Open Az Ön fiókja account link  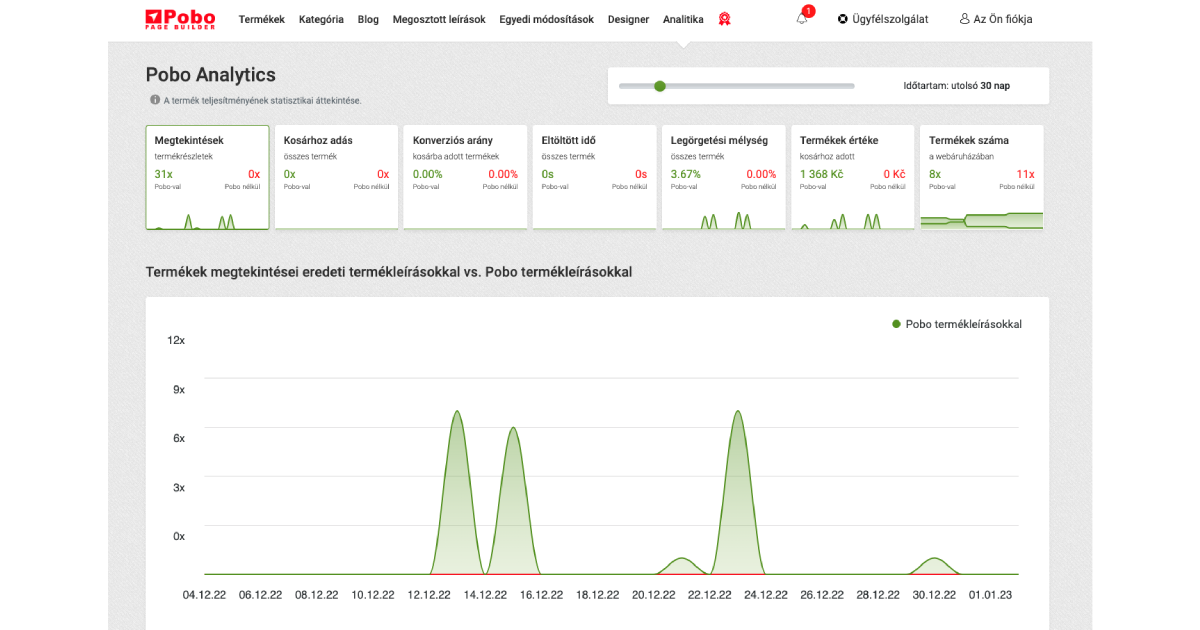point(996,19)
